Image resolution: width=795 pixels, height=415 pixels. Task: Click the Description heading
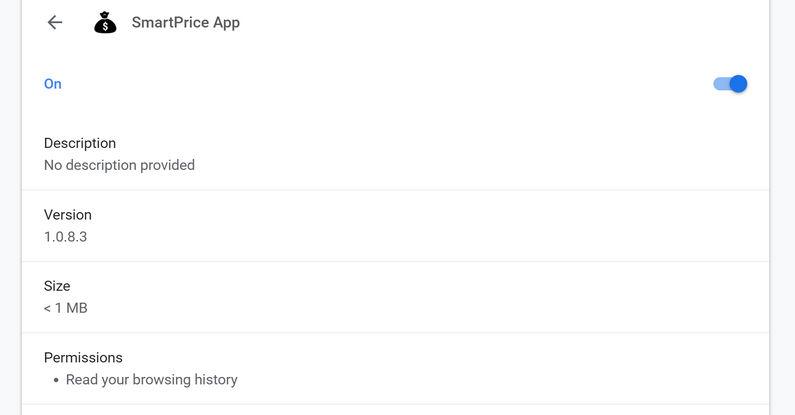point(80,143)
